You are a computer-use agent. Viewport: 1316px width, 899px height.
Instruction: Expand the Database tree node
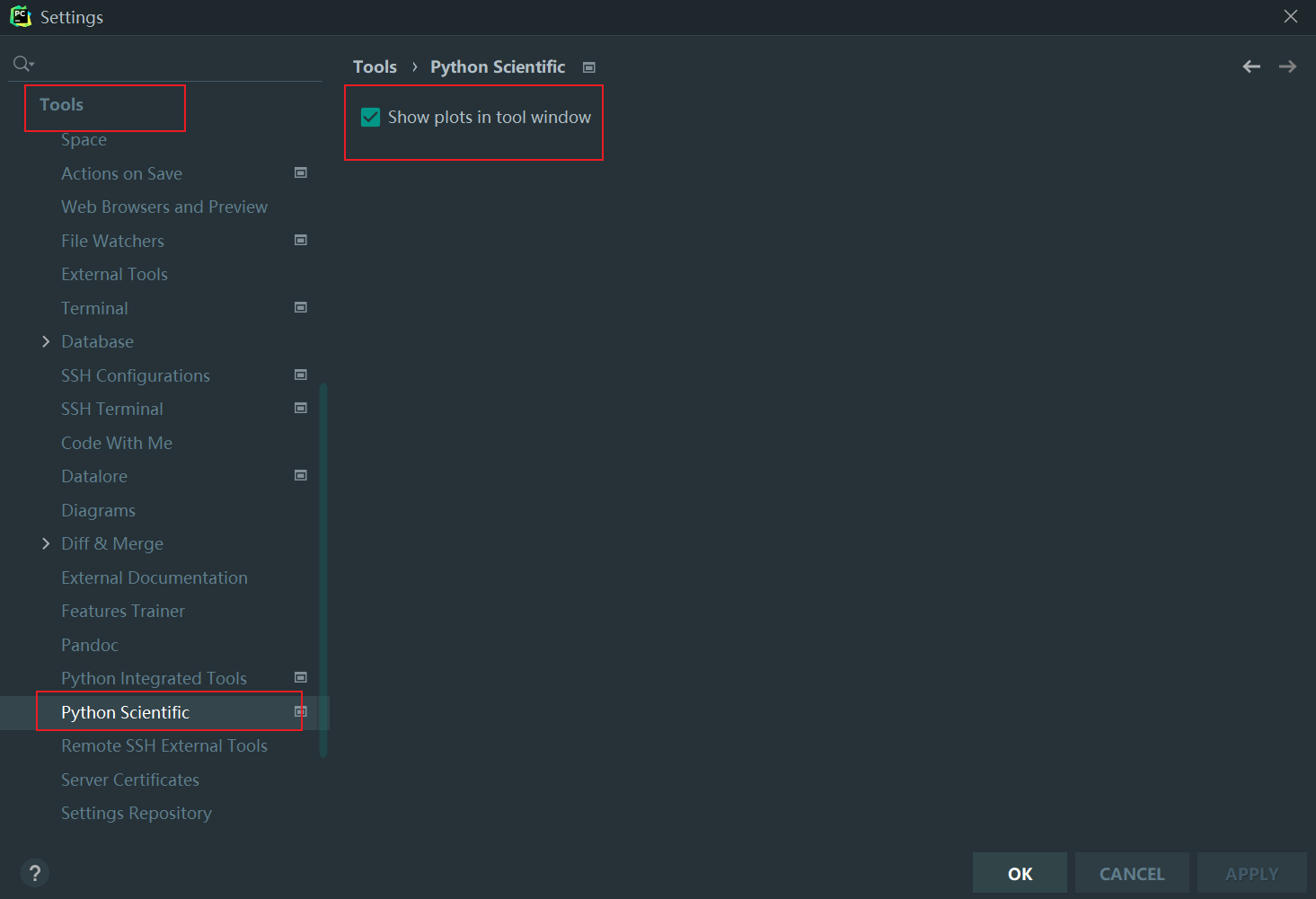pos(46,341)
